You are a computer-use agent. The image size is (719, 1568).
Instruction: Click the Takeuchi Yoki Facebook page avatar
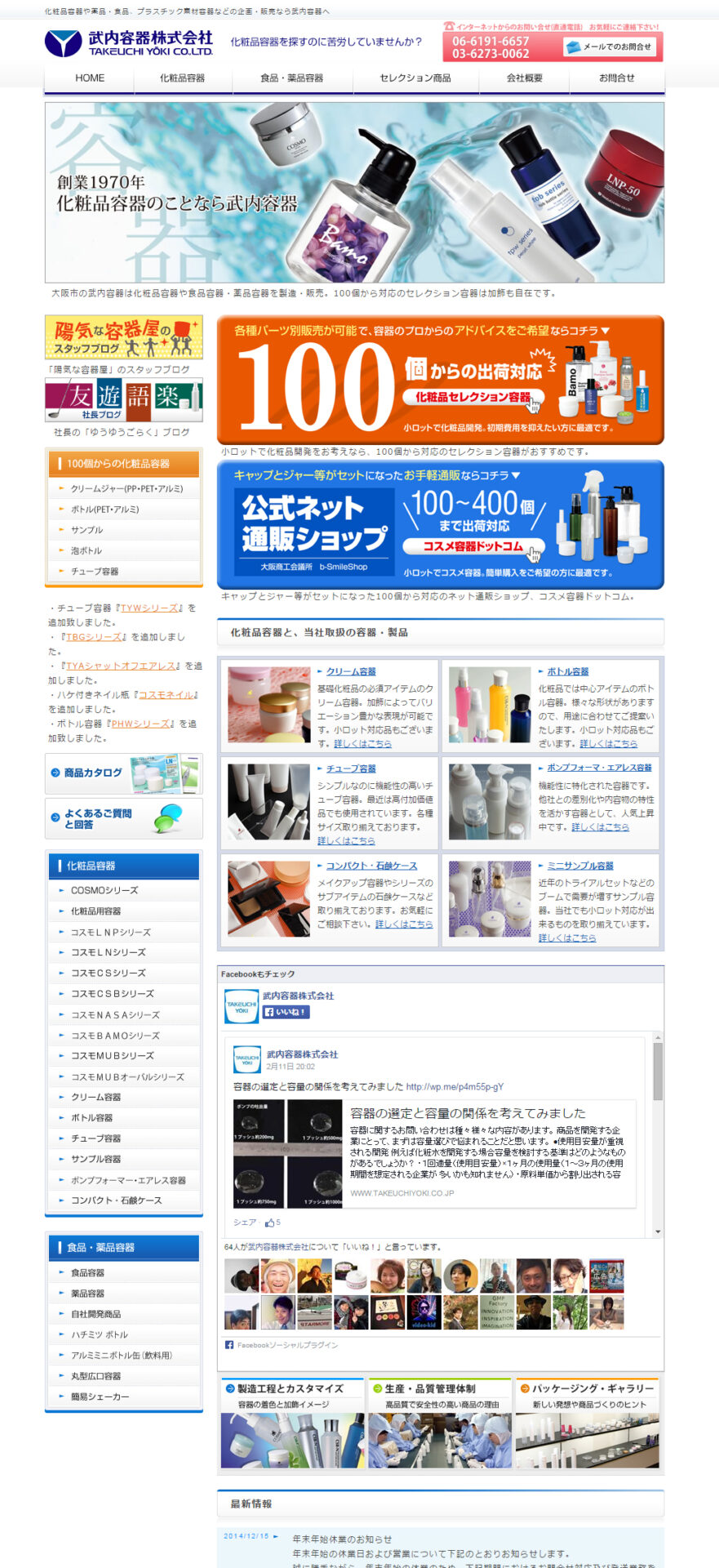pos(242,1006)
